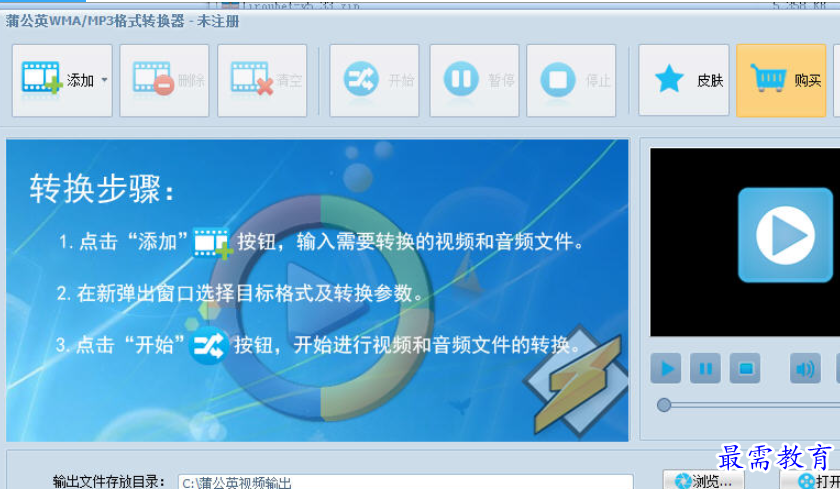The height and width of the screenshot is (489, 840).
Task: Click the 输出文件存放目录 path input field
Action: tap(406, 482)
